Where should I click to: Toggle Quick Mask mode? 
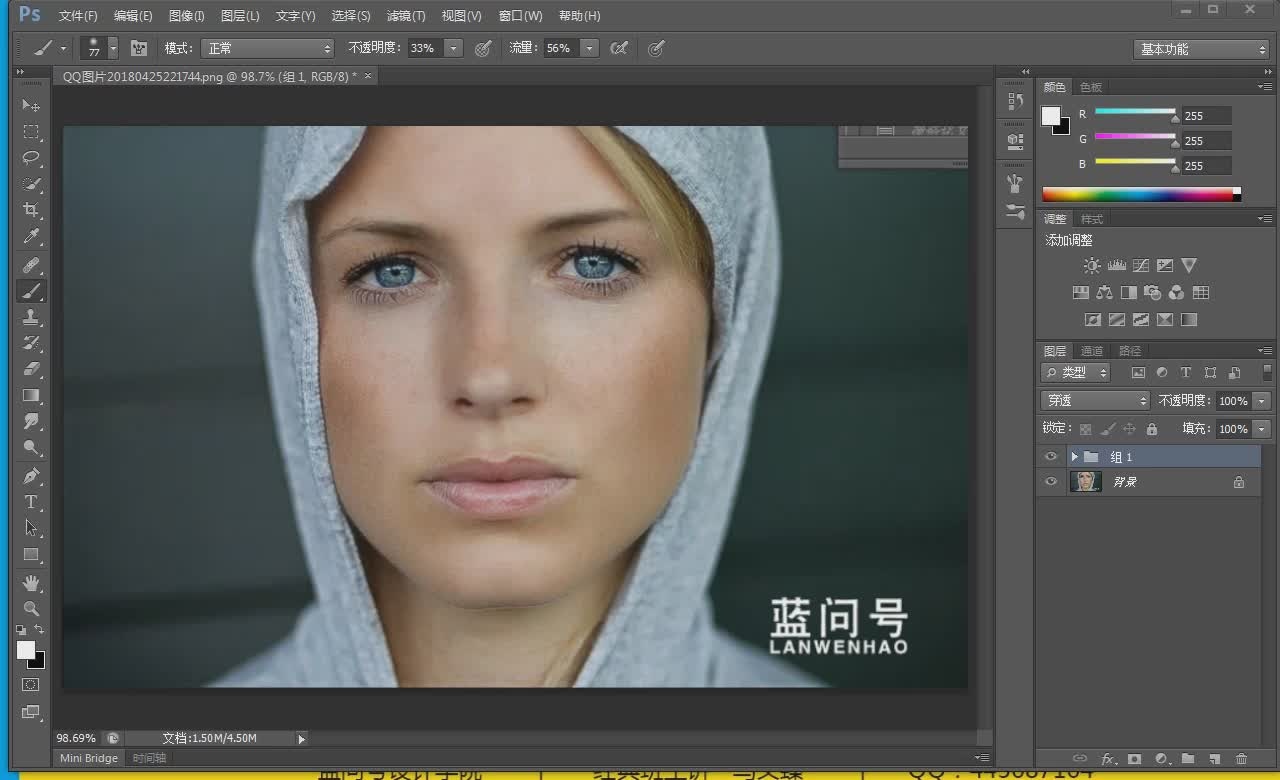click(x=31, y=685)
